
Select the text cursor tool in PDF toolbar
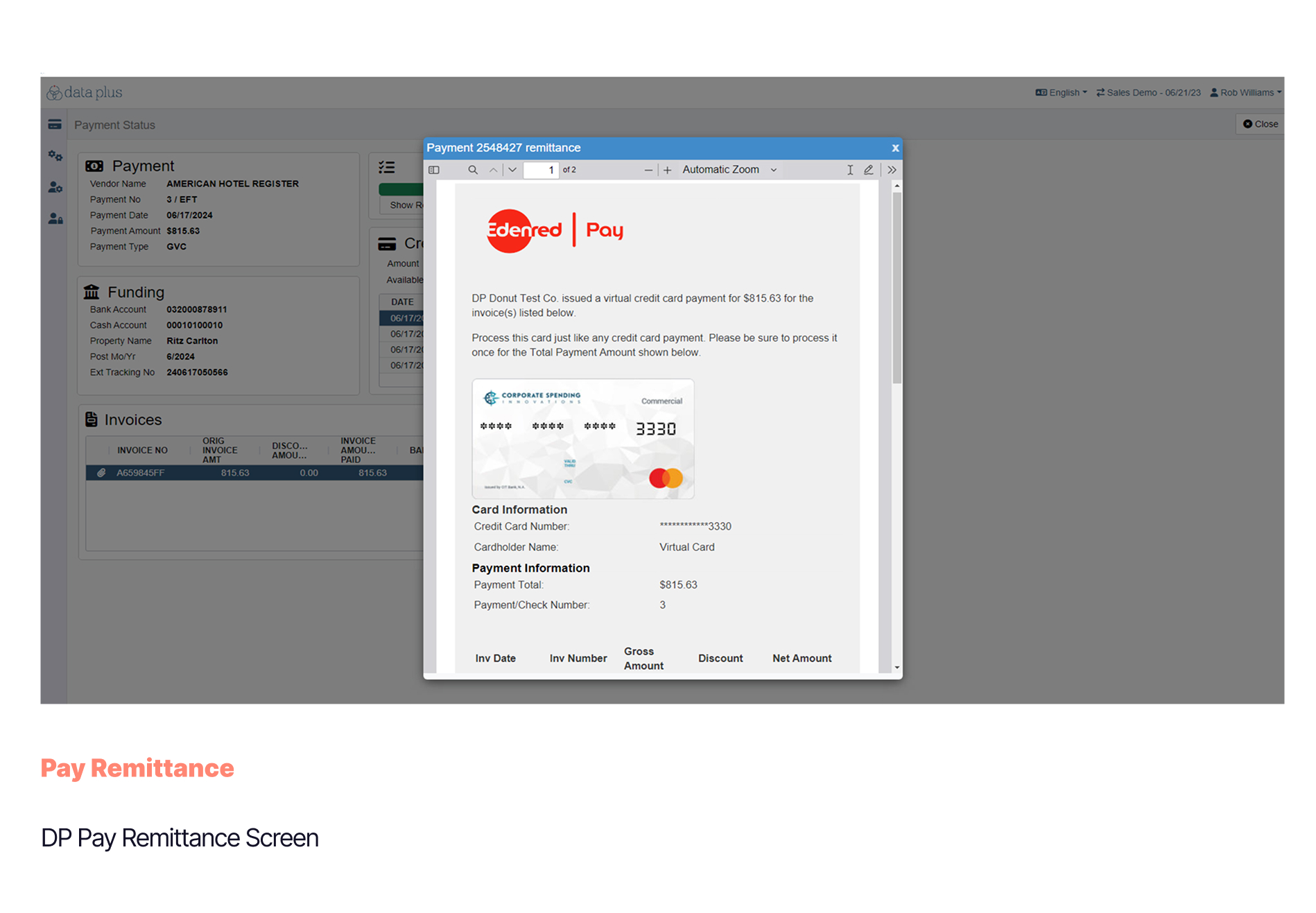pos(850,170)
